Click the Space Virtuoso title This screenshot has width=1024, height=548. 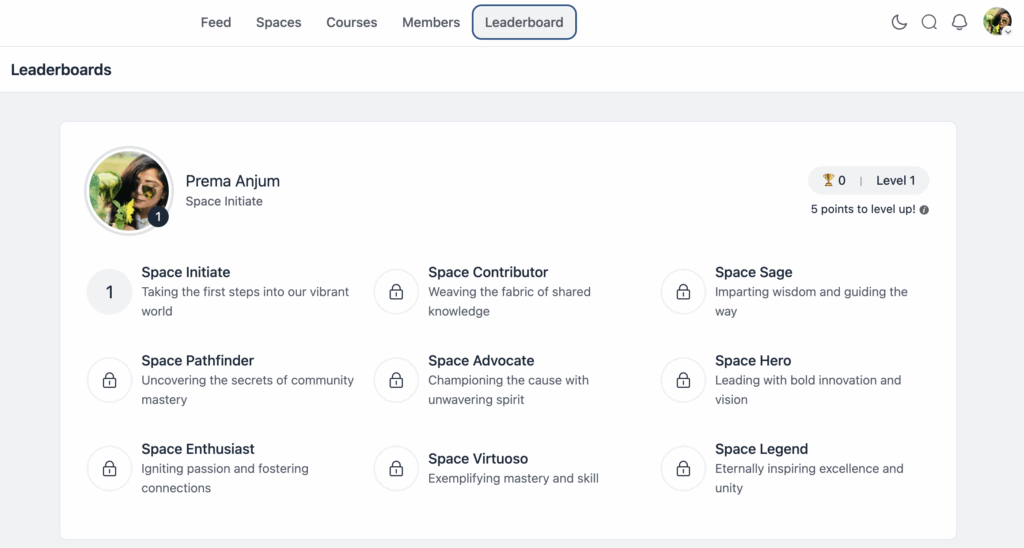[477, 459]
